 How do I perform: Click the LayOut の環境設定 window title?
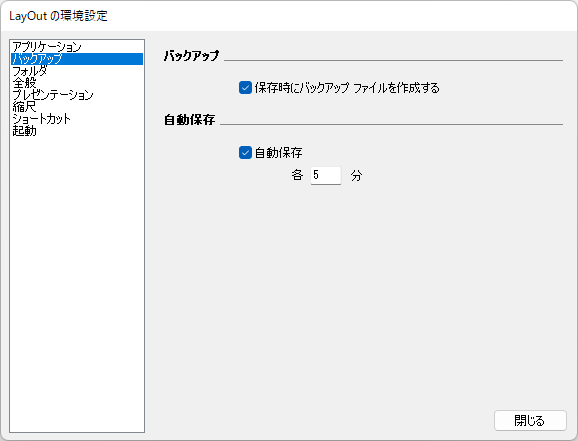tap(58, 16)
